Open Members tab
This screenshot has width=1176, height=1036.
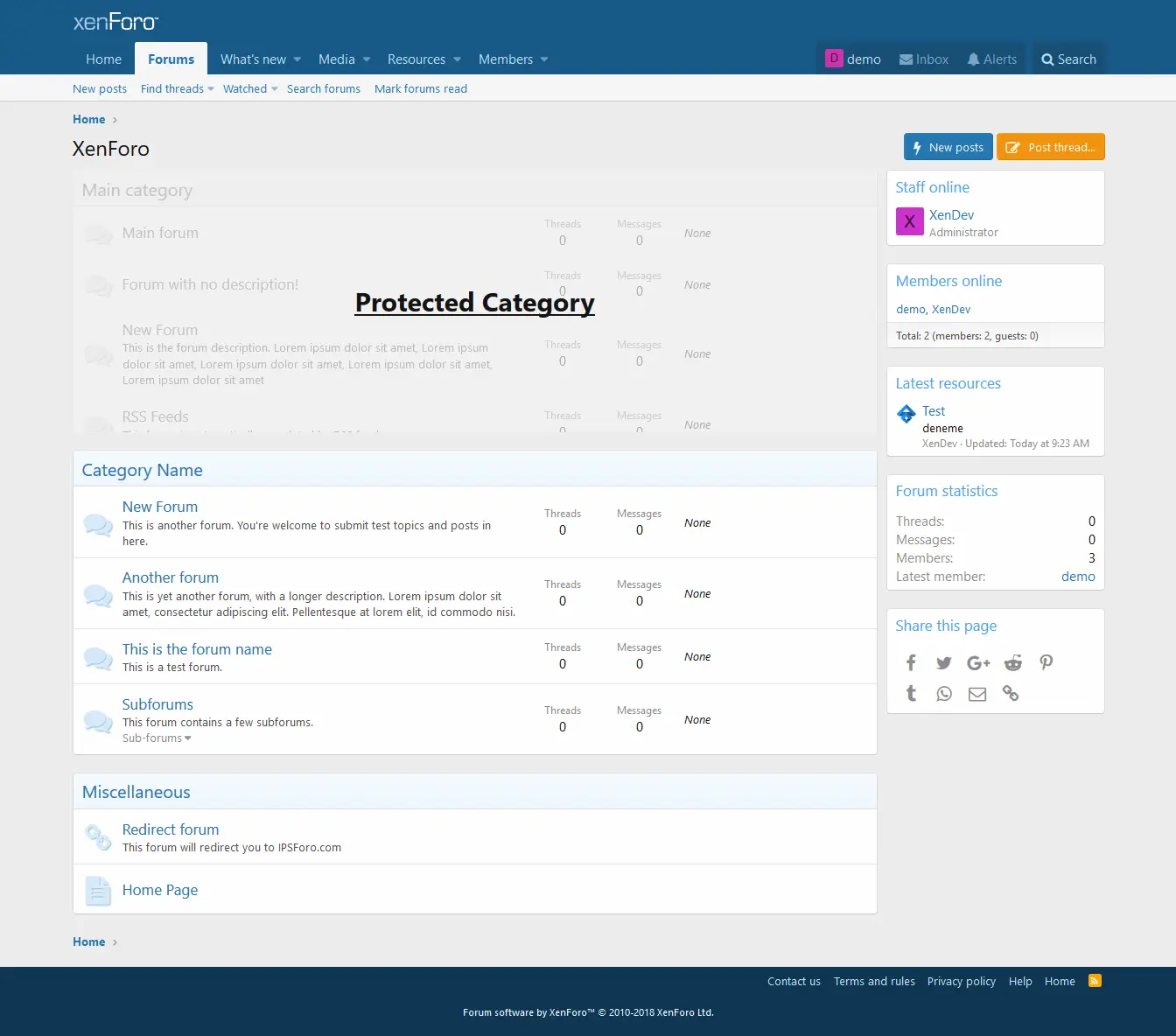coord(506,59)
